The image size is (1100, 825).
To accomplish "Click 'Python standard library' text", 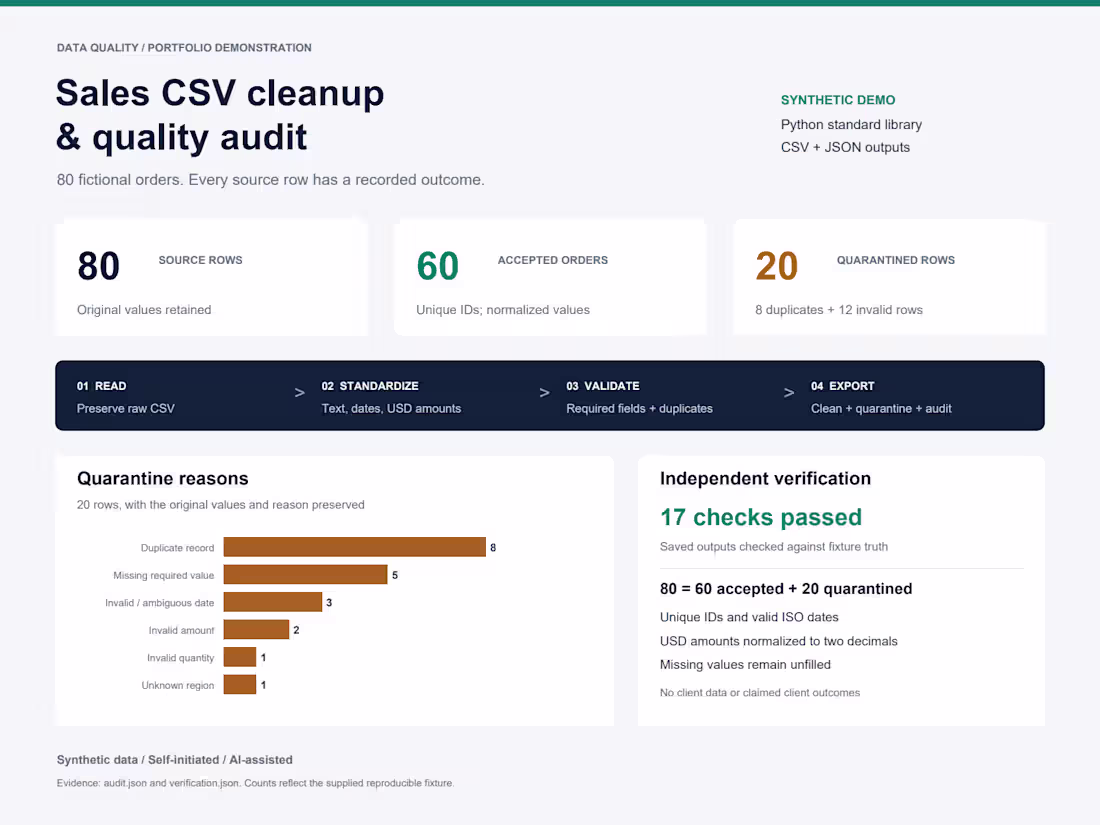I will point(851,125).
